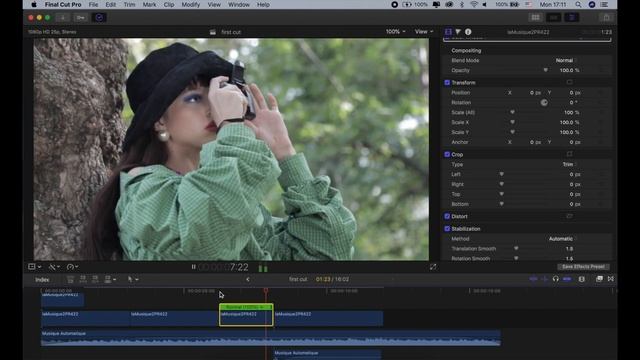Open the Video inspector tab

[x=448, y=32]
